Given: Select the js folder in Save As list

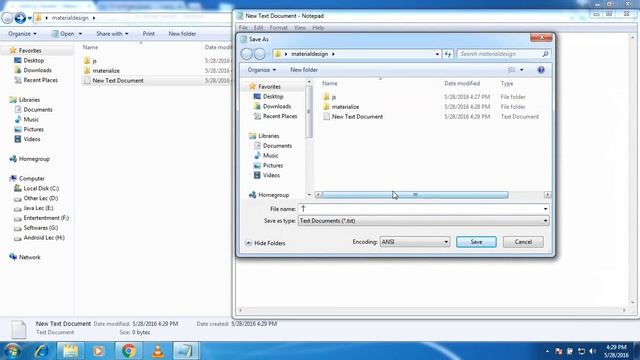Looking at the screenshot, I should click(334, 97).
